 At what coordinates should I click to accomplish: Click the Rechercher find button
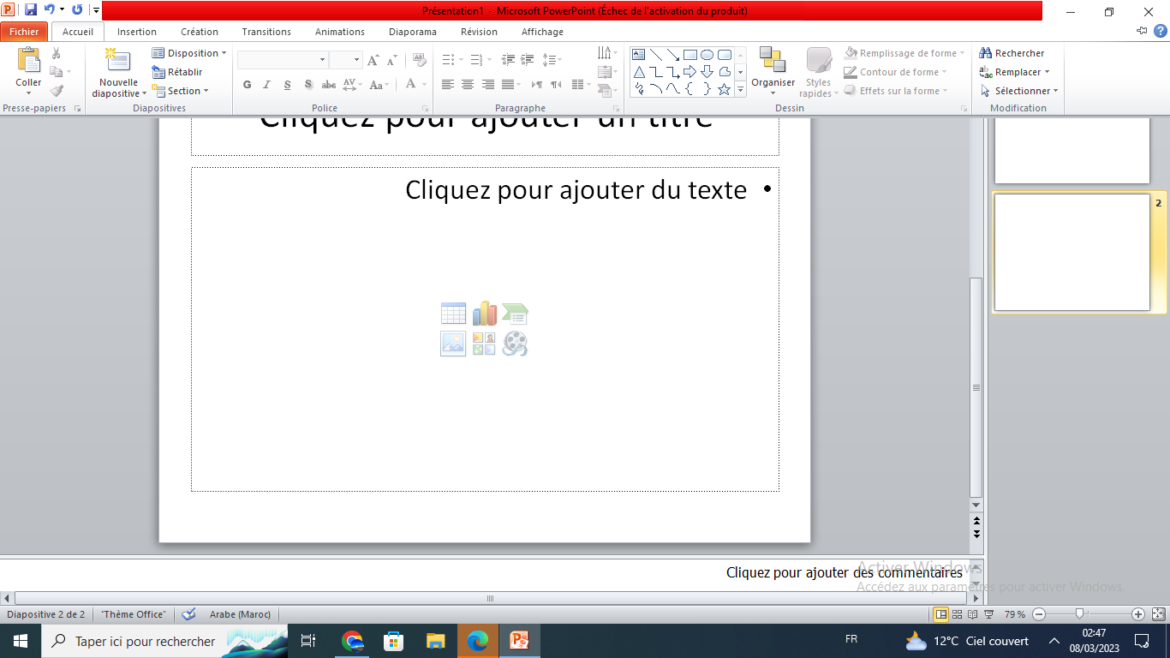tap(1011, 53)
